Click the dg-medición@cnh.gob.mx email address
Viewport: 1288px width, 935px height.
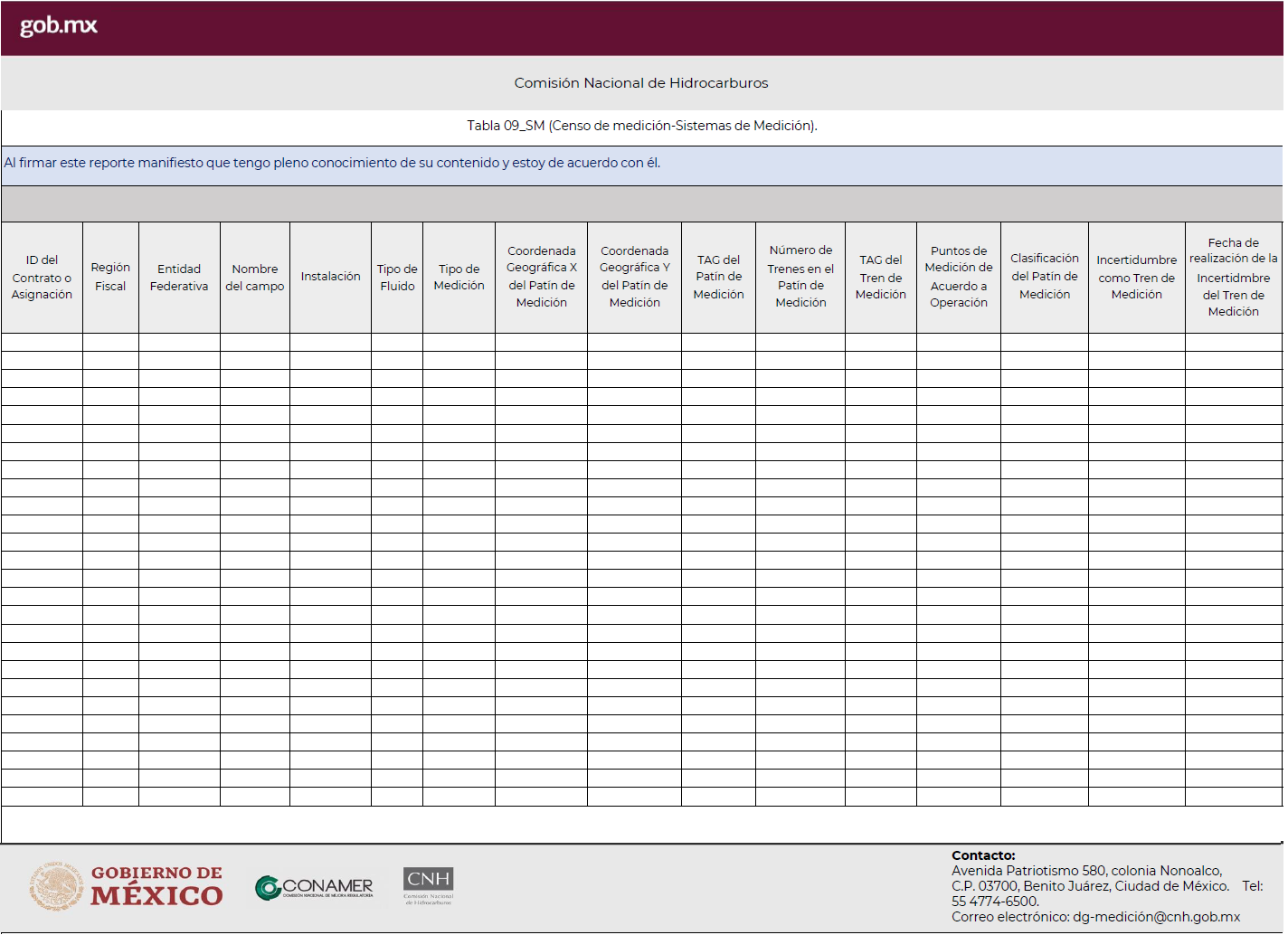(1156, 917)
